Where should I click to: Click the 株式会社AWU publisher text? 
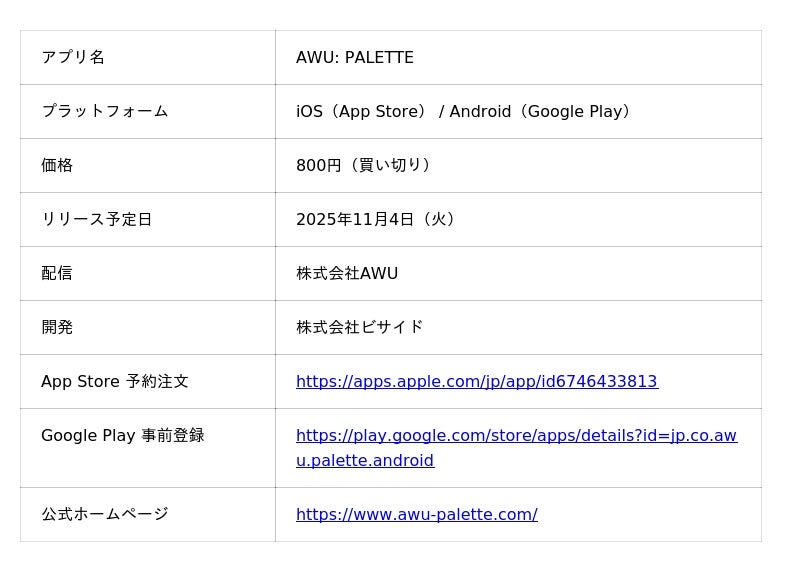point(346,273)
